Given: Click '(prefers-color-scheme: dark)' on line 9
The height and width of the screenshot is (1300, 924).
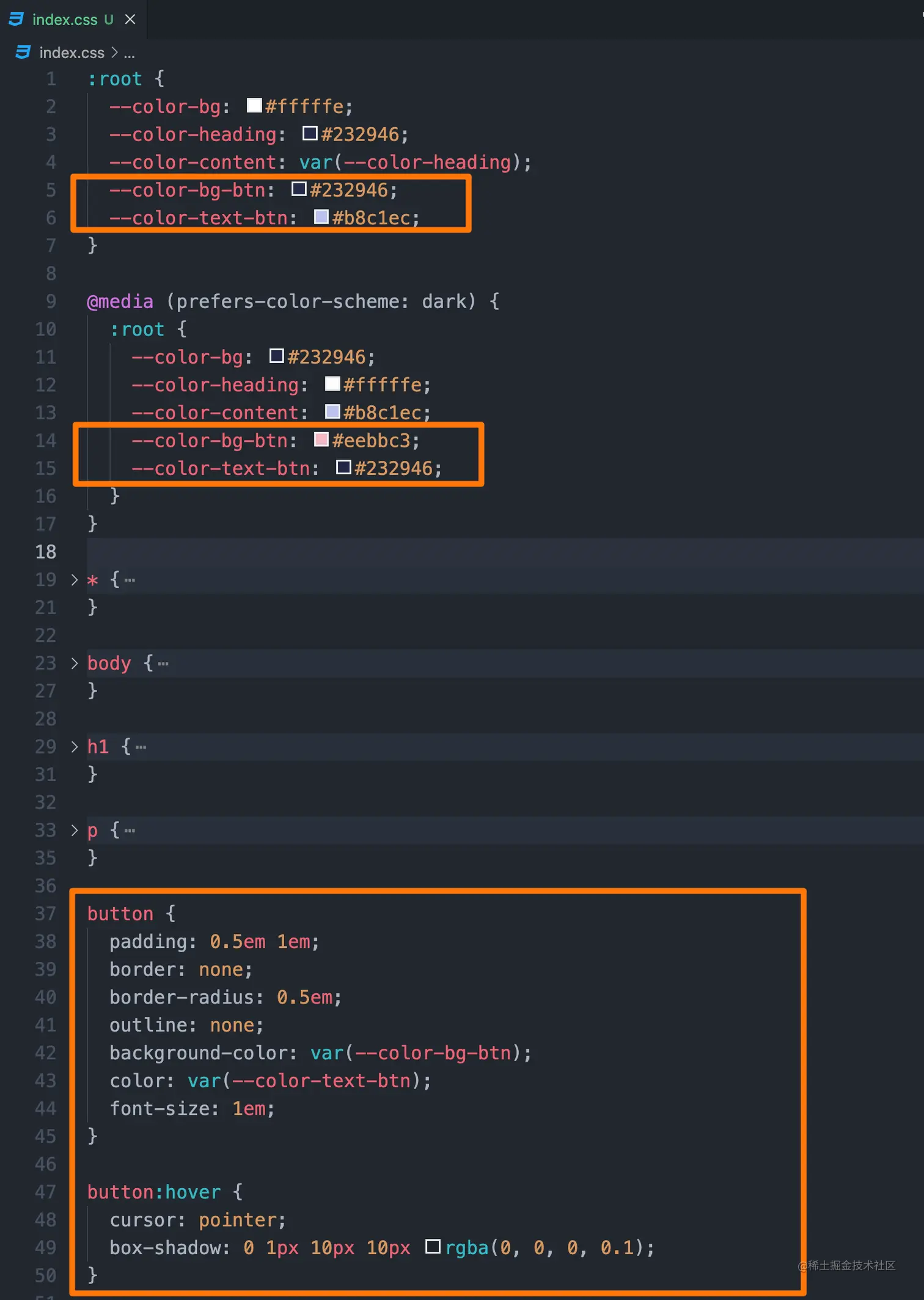Looking at the screenshot, I should 321,301.
